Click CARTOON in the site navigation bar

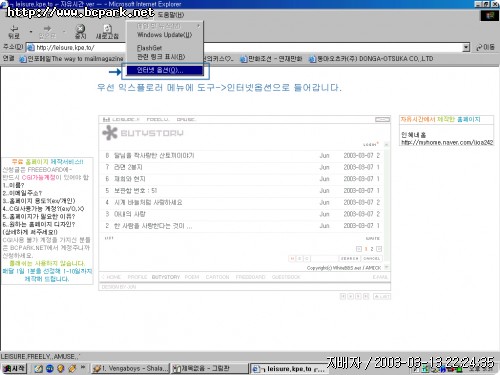217,277
